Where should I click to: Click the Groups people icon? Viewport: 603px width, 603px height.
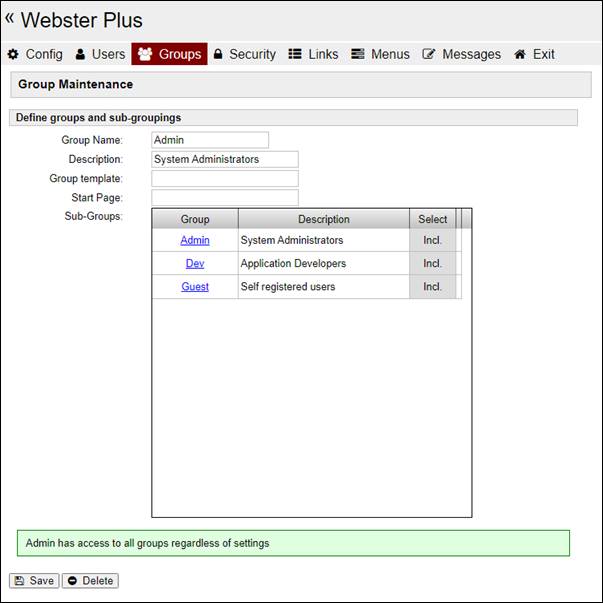tap(145, 54)
